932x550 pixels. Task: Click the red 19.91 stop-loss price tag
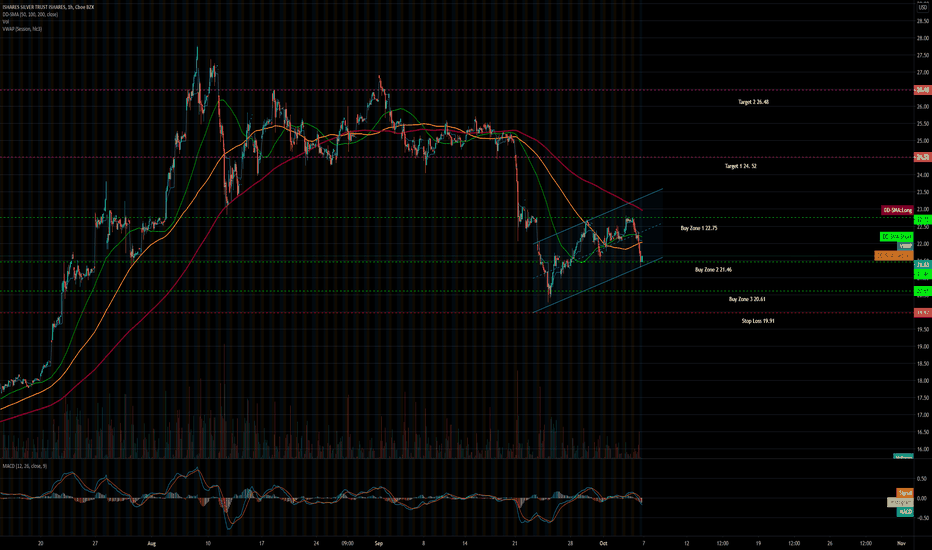click(922, 312)
